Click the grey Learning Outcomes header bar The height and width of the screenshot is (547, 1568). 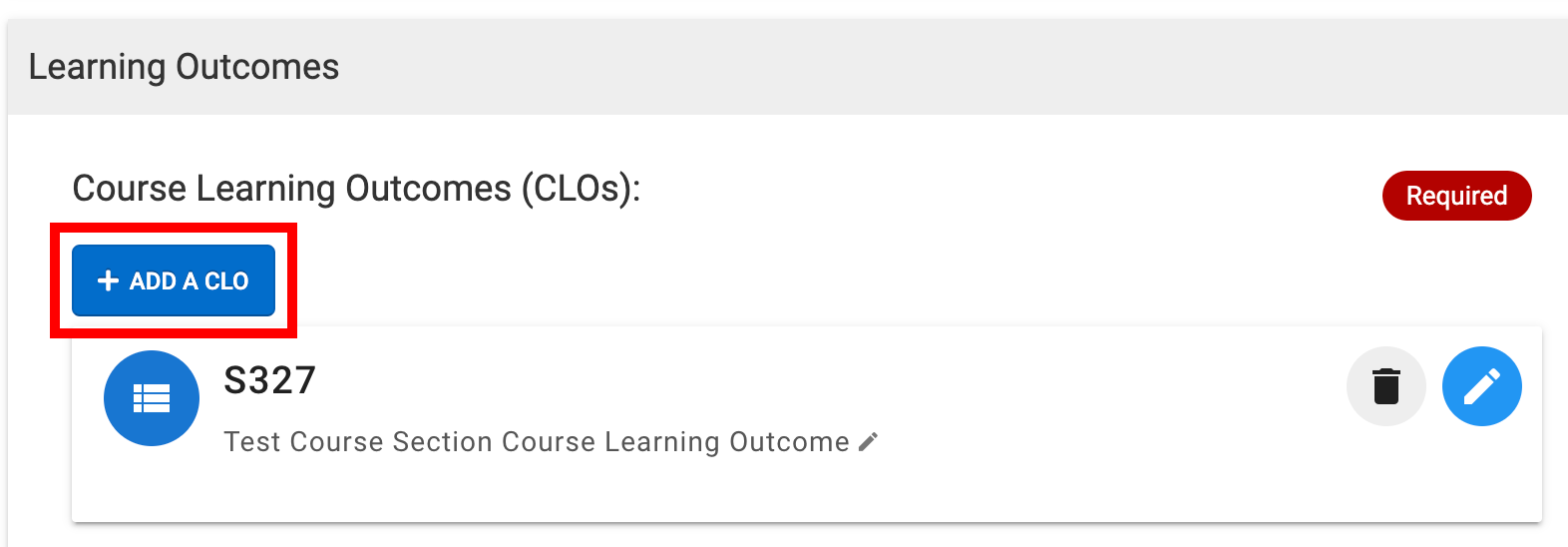[898, 67]
